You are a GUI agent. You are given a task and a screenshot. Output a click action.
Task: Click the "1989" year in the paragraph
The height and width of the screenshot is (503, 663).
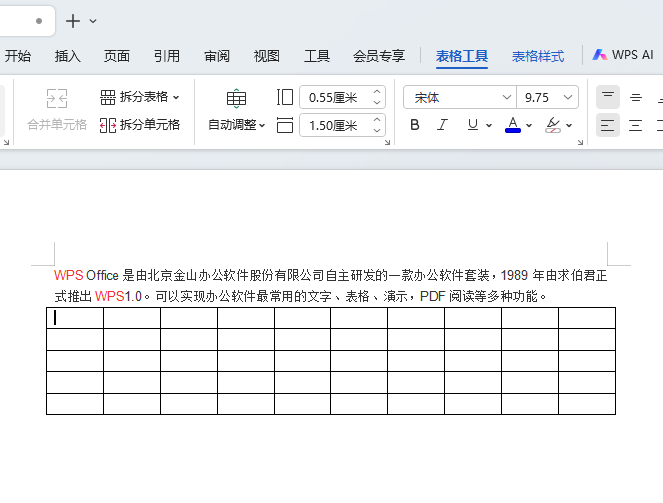[514, 276]
